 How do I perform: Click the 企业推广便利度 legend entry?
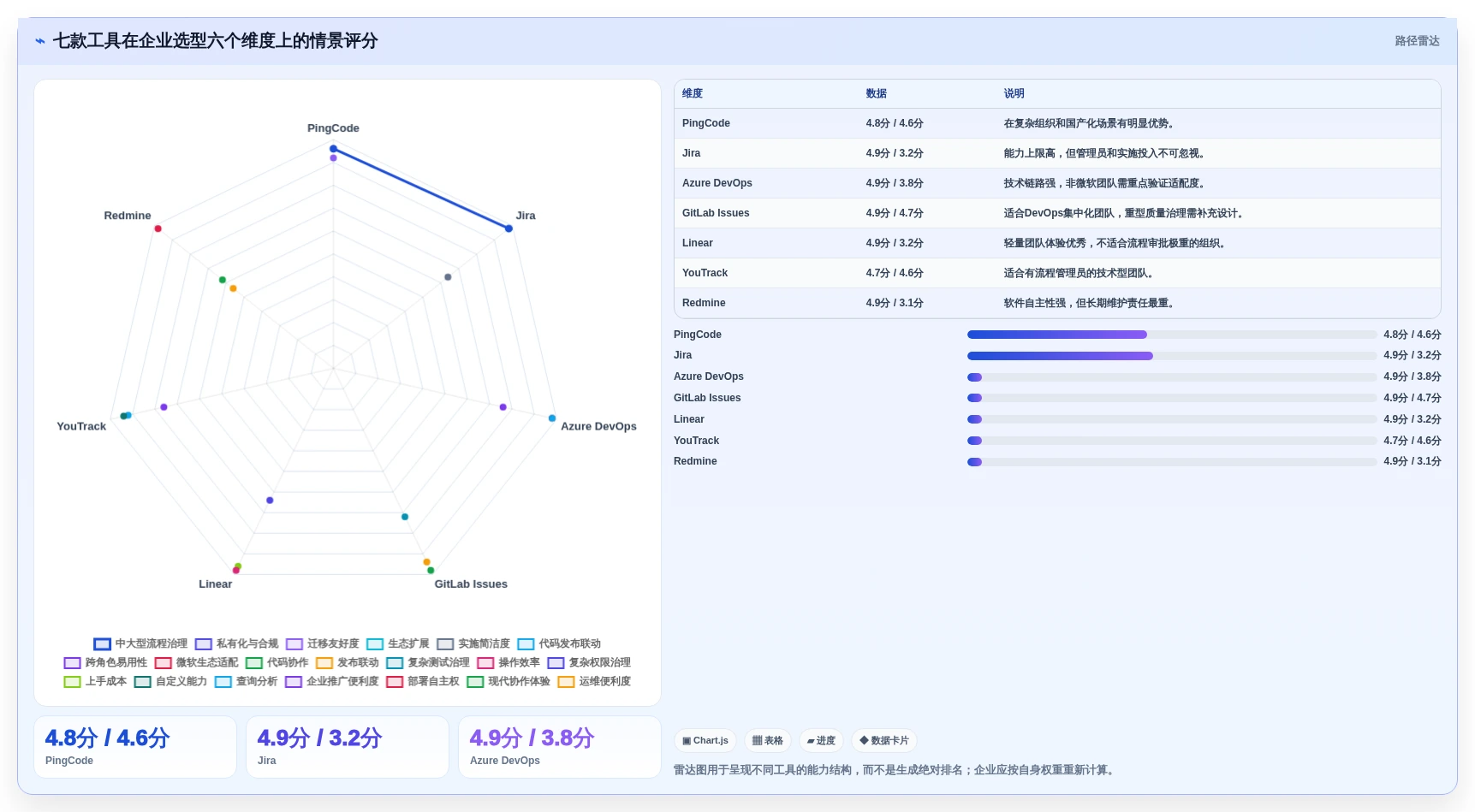[332, 681]
